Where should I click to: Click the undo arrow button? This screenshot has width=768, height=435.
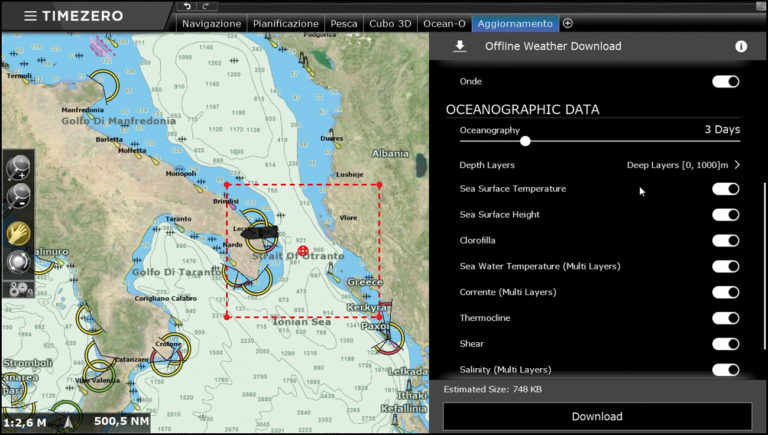[187, 7]
